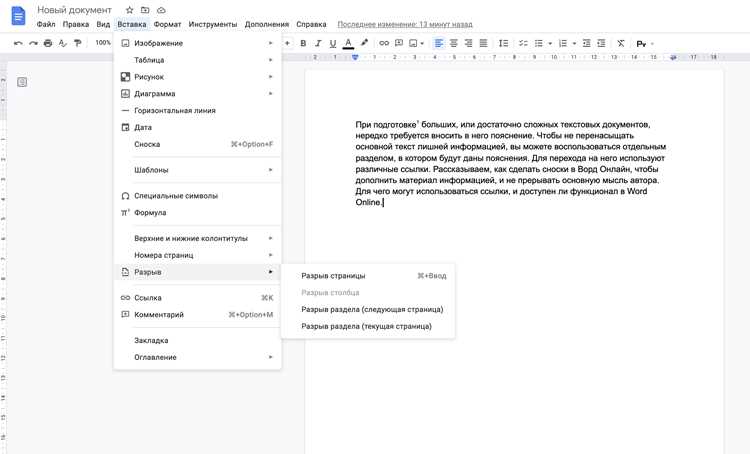Toggle underline formatting
The image size is (750, 454).
(x=333, y=43)
